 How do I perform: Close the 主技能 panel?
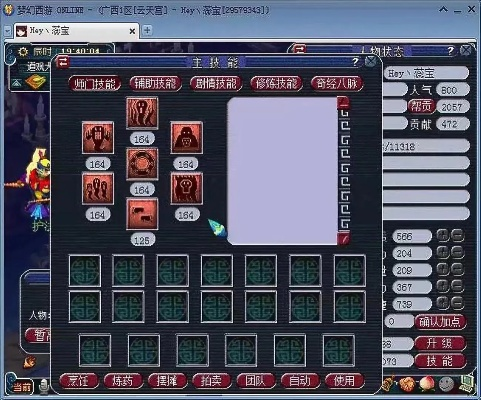point(370,62)
